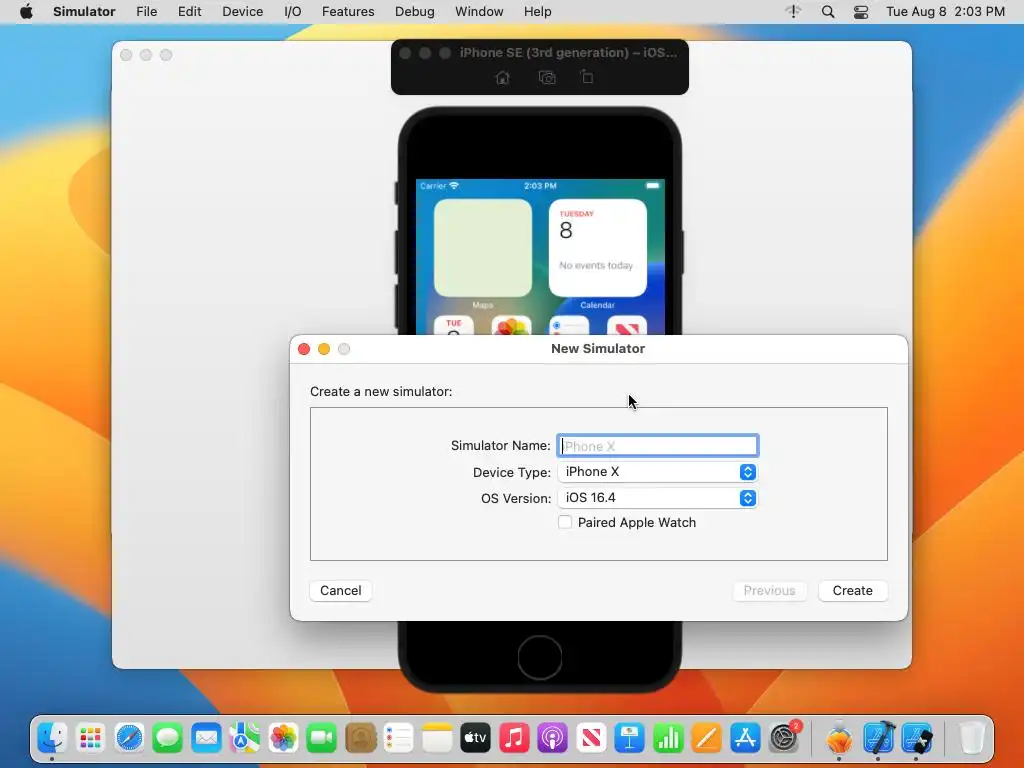Image resolution: width=1024 pixels, height=768 pixels.
Task: Open App Store from the Dock
Action: [x=745, y=738]
